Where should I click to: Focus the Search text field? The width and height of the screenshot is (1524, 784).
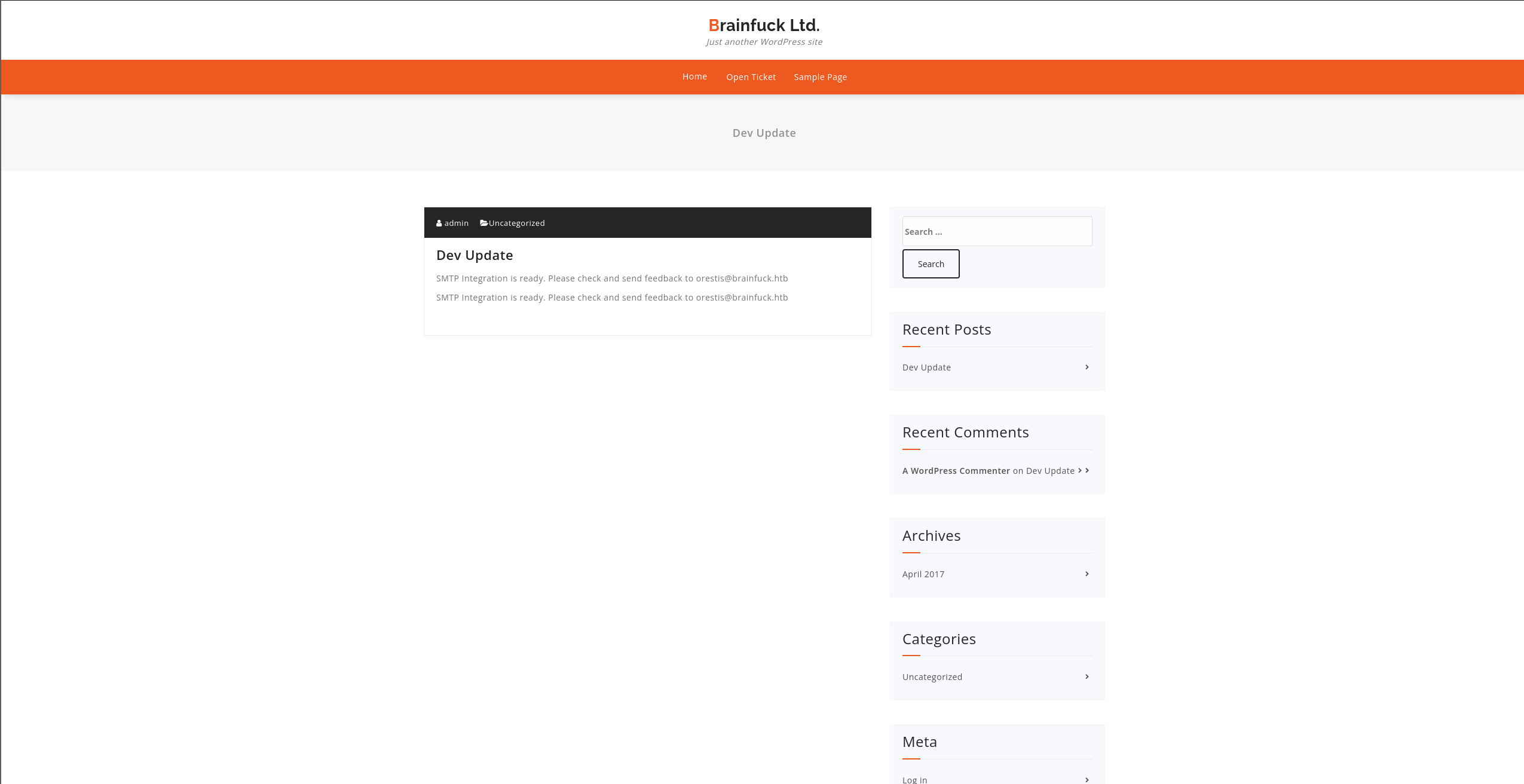click(996, 231)
